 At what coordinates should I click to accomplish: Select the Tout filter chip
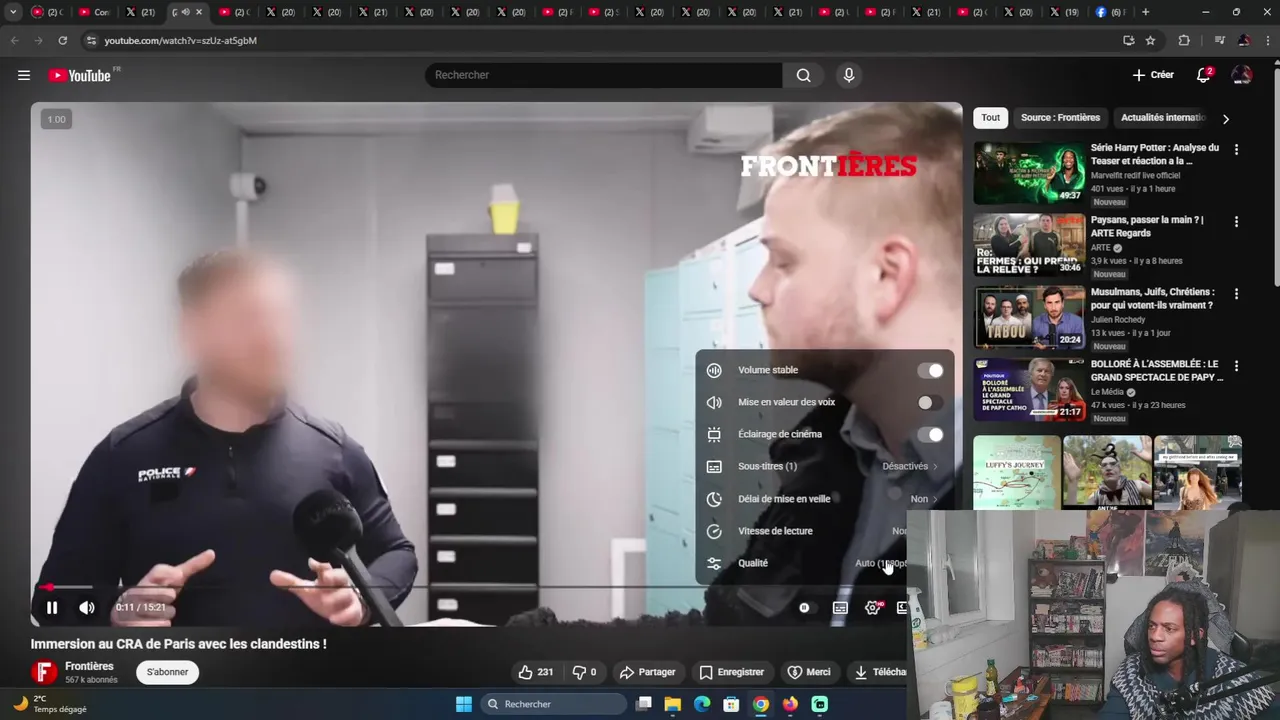tap(990, 118)
